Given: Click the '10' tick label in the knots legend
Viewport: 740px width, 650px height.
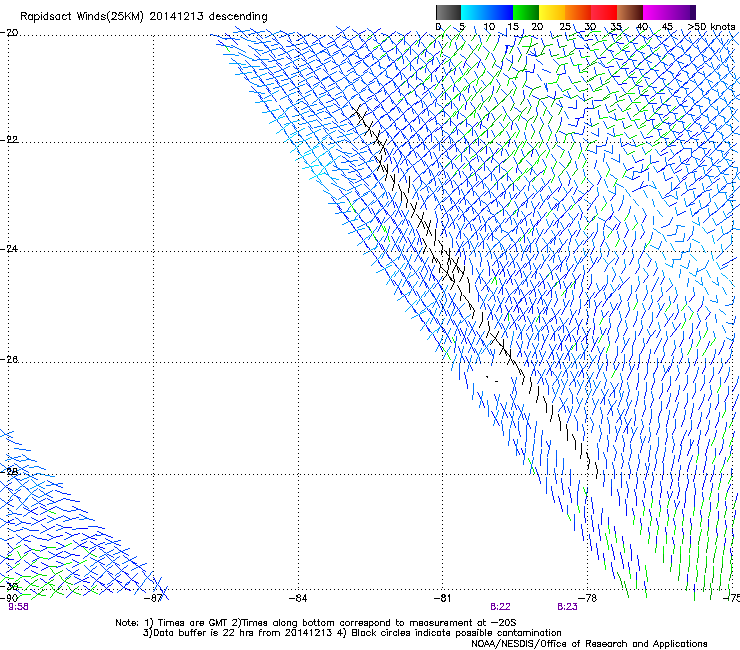Looking at the screenshot, I should click(489, 27).
